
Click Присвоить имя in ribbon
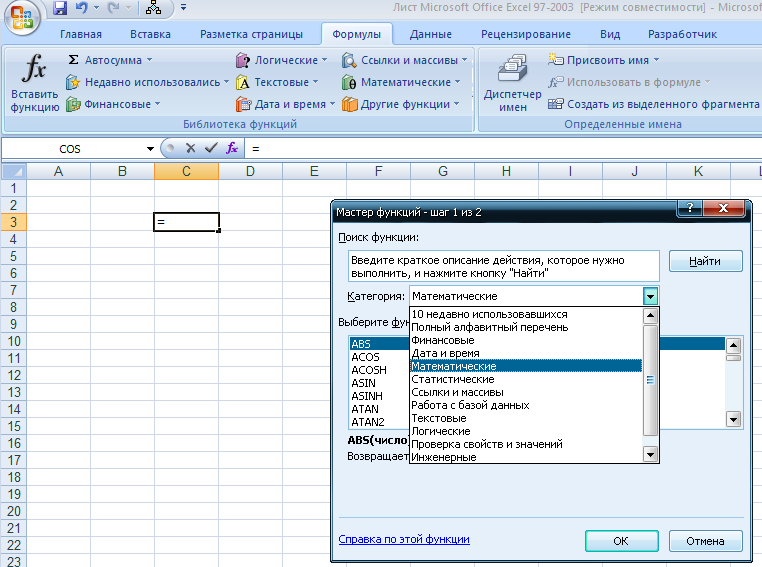[603, 60]
